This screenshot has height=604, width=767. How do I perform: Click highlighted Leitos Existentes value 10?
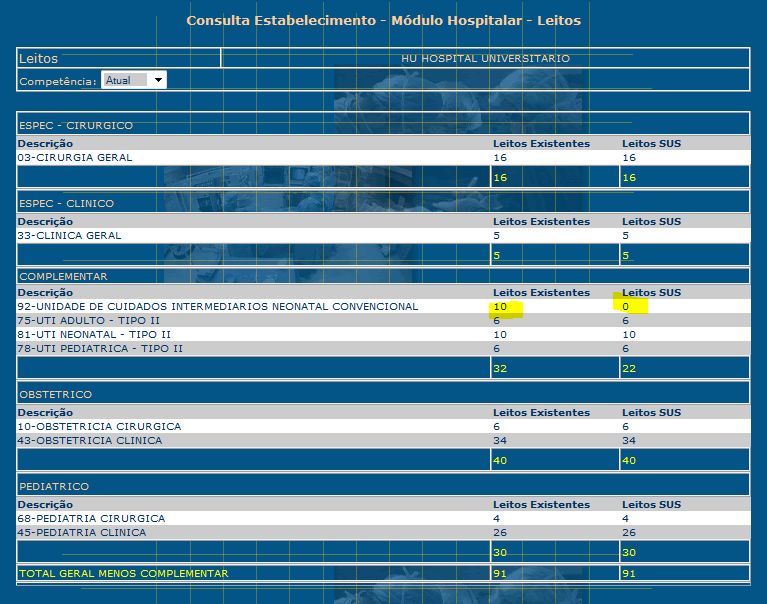(x=502, y=307)
